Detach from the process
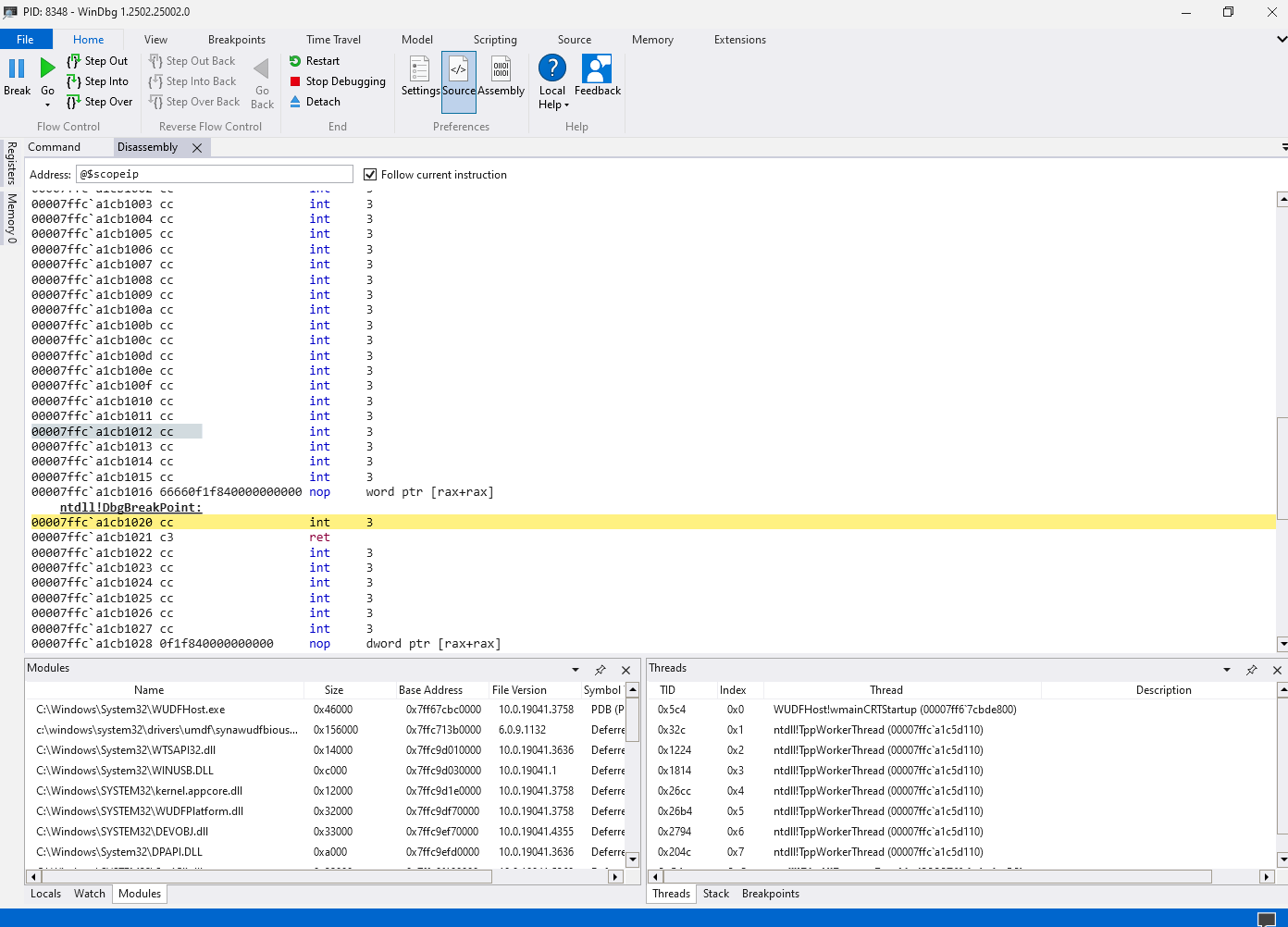 (315, 102)
